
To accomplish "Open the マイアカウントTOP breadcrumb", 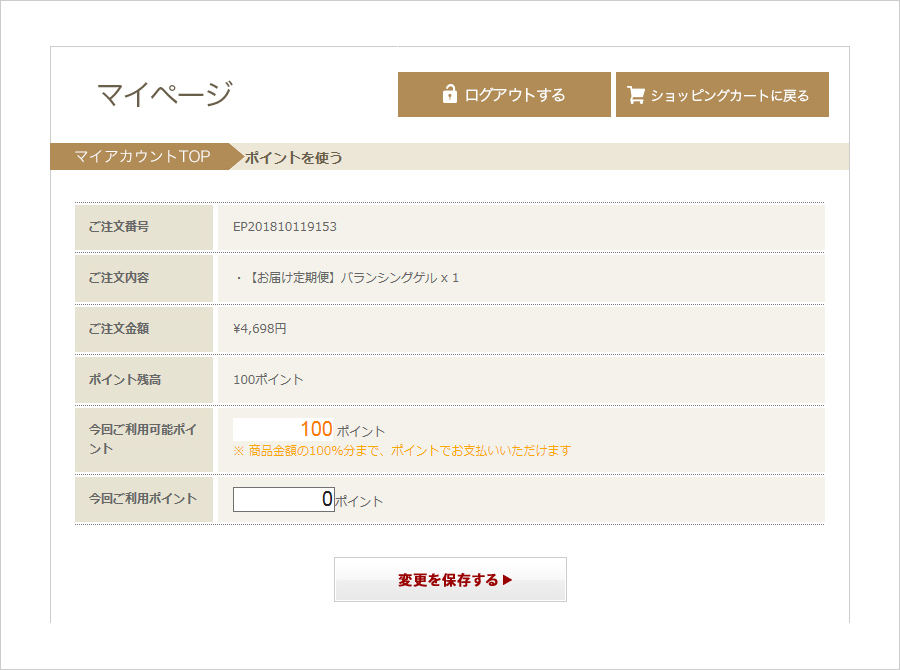I will click(x=142, y=156).
